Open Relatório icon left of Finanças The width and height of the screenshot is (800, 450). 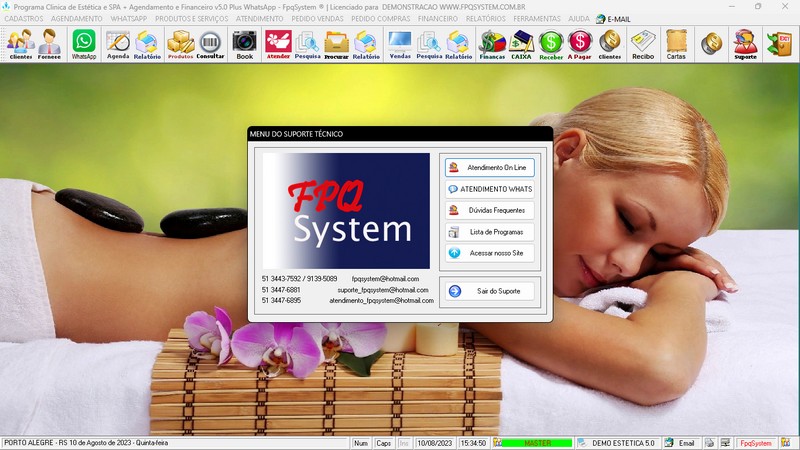pos(458,44)
